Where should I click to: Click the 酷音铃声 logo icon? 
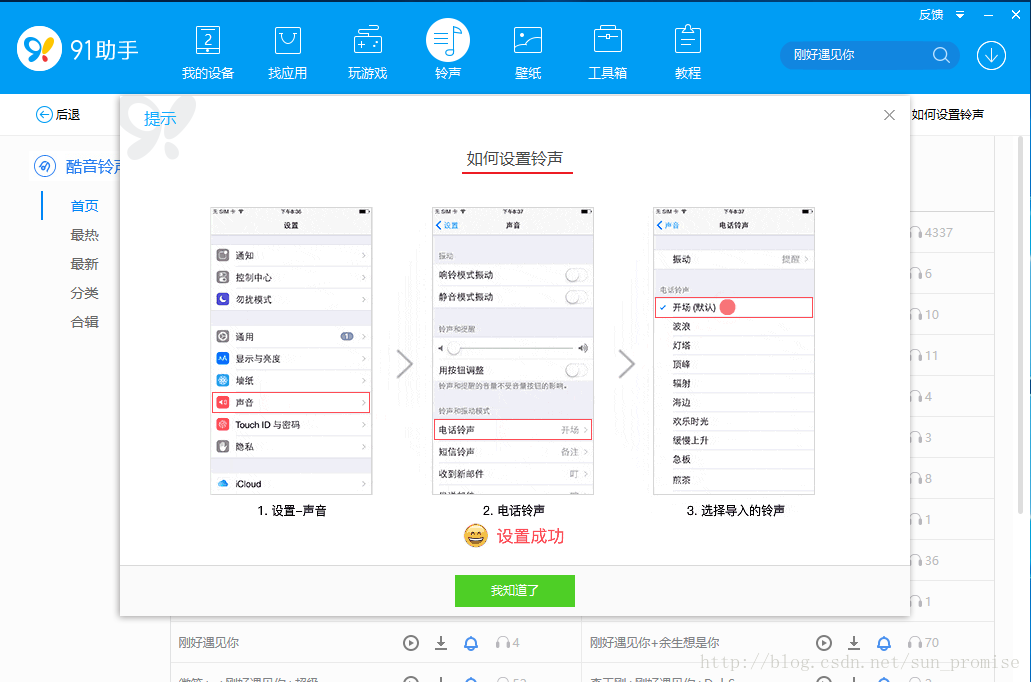[x=45, y=166]
